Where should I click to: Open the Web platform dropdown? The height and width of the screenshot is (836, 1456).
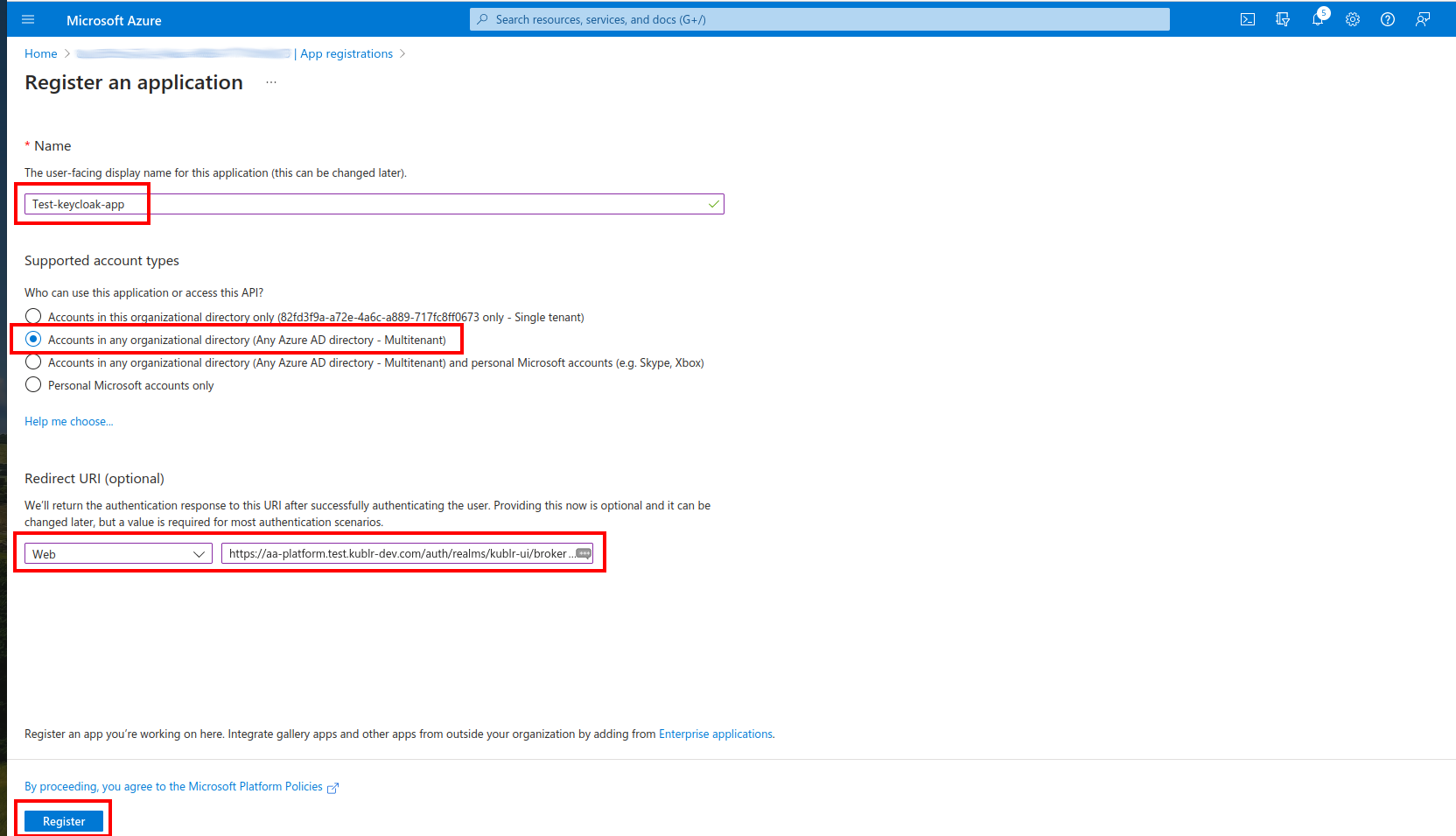pyautogui.click(x=118, y=554)
